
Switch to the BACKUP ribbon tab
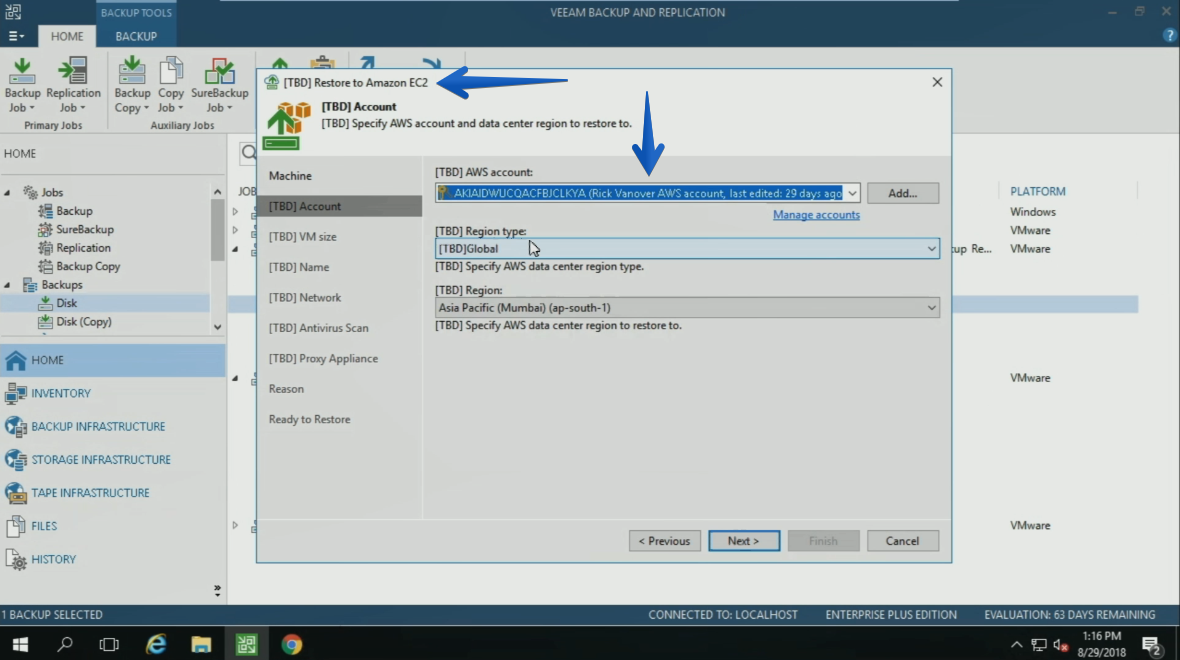[136, 36]
